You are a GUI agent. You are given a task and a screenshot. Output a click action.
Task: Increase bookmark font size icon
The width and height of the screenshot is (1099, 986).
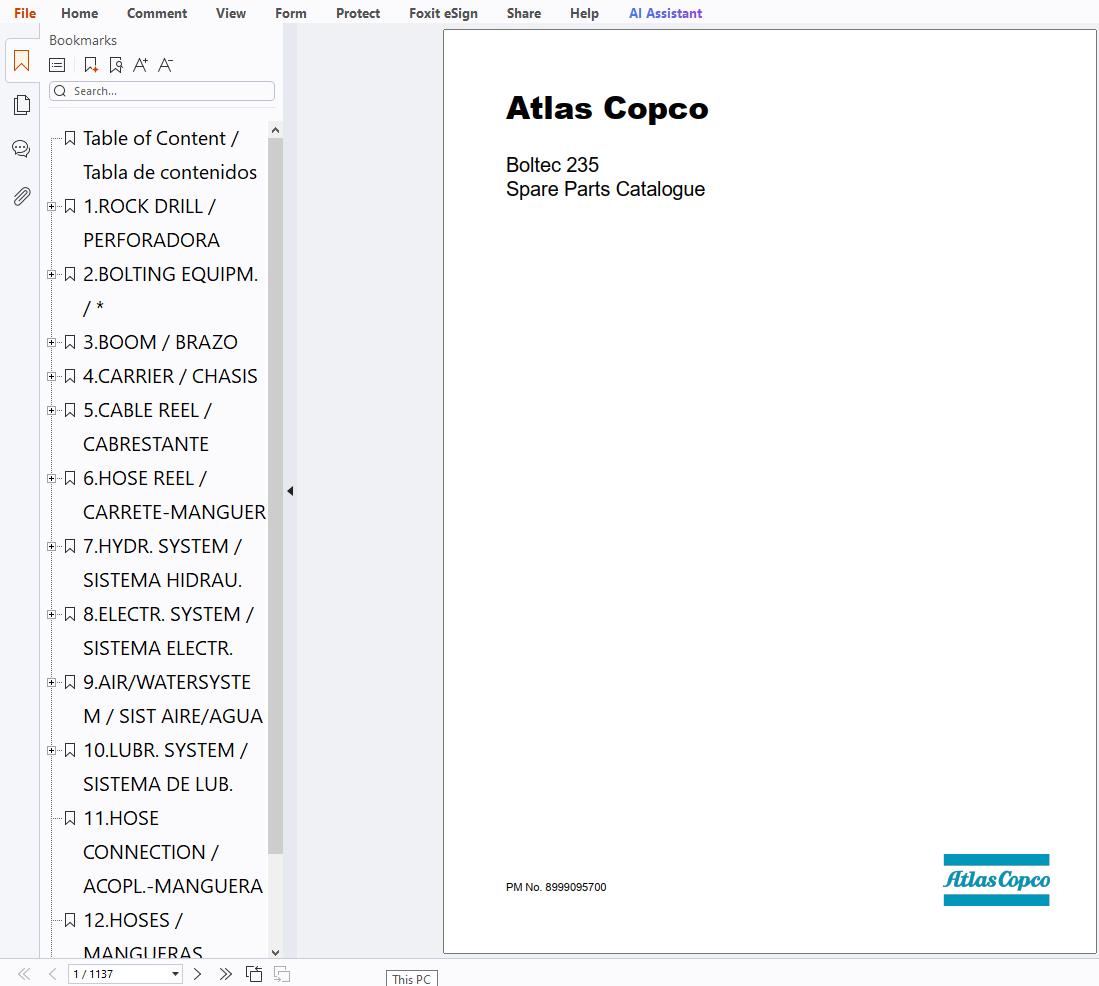pyautogui.click(x=140, y=65)
